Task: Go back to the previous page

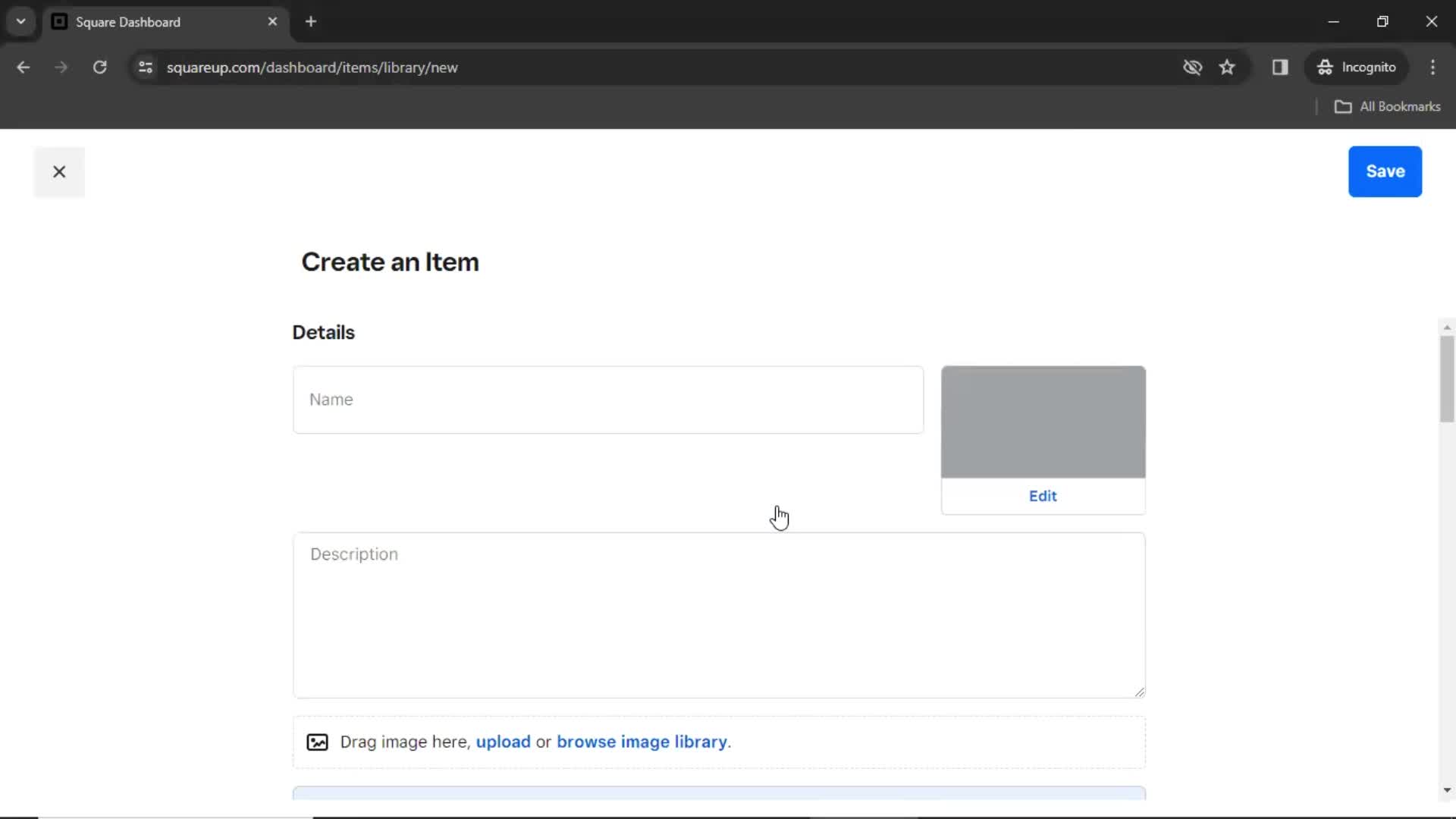Action: tap(23, 67)
